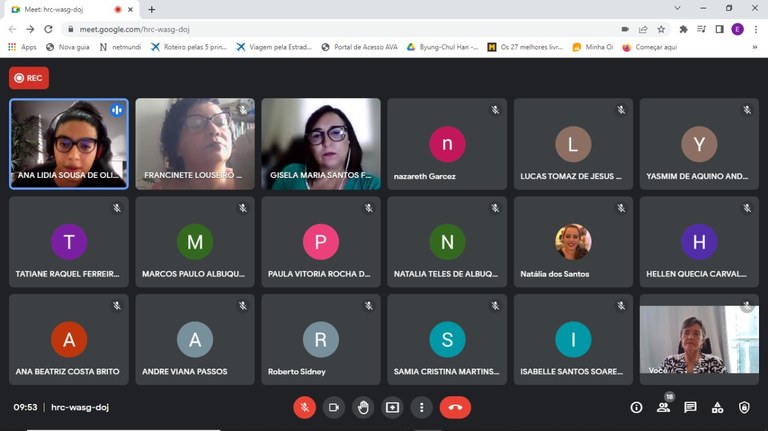Show the participants list
Viewport: 768px width, 431px height.
(x=663, y=407)
